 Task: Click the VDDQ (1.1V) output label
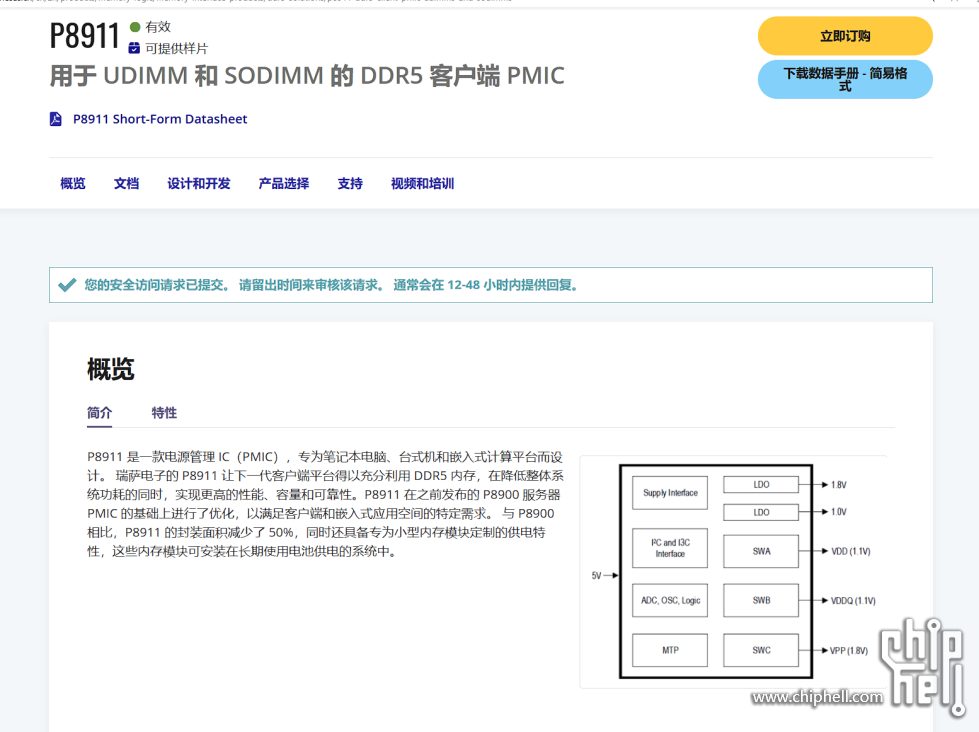tap(853, 601)
